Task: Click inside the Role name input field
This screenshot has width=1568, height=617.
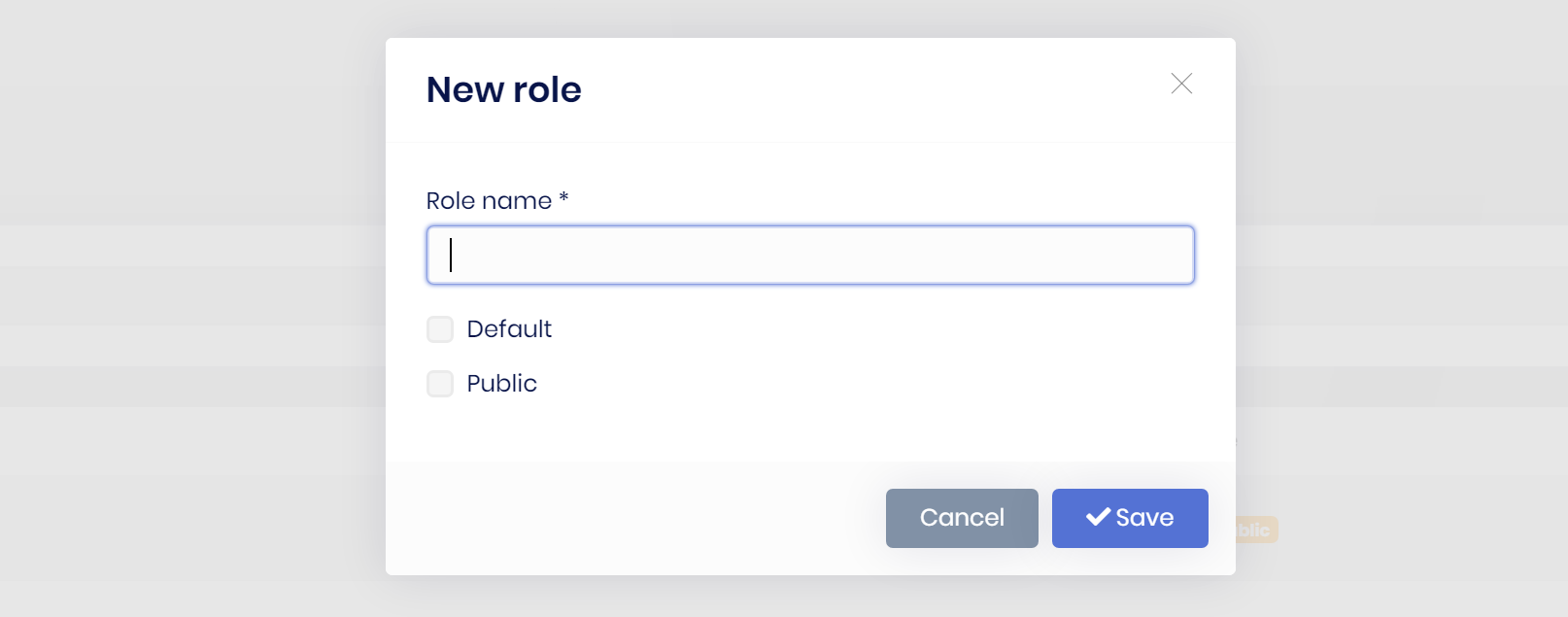Action: (x=809, y=255)
